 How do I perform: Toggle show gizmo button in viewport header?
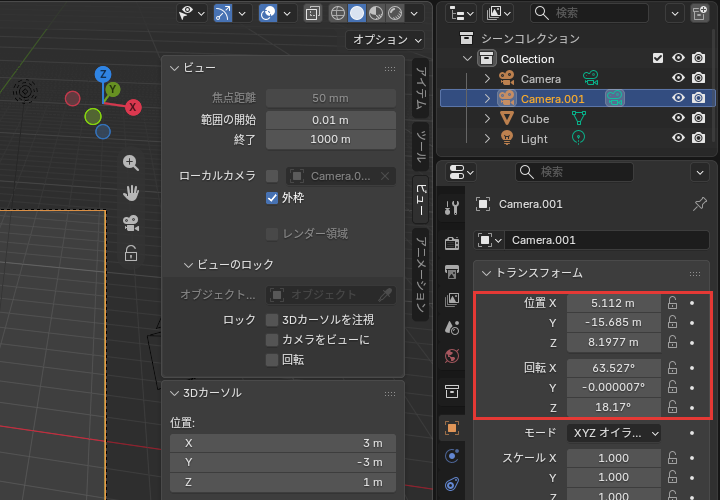click(x=223, y=13)
